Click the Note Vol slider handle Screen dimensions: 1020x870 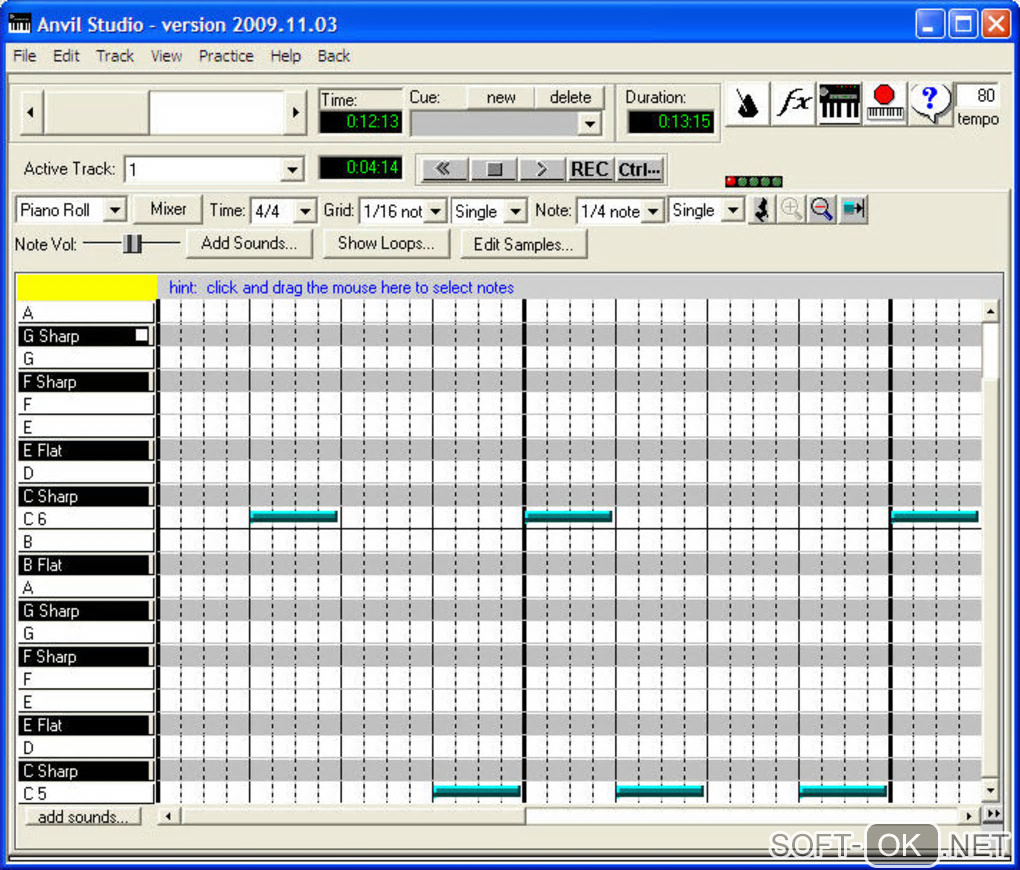132,243
